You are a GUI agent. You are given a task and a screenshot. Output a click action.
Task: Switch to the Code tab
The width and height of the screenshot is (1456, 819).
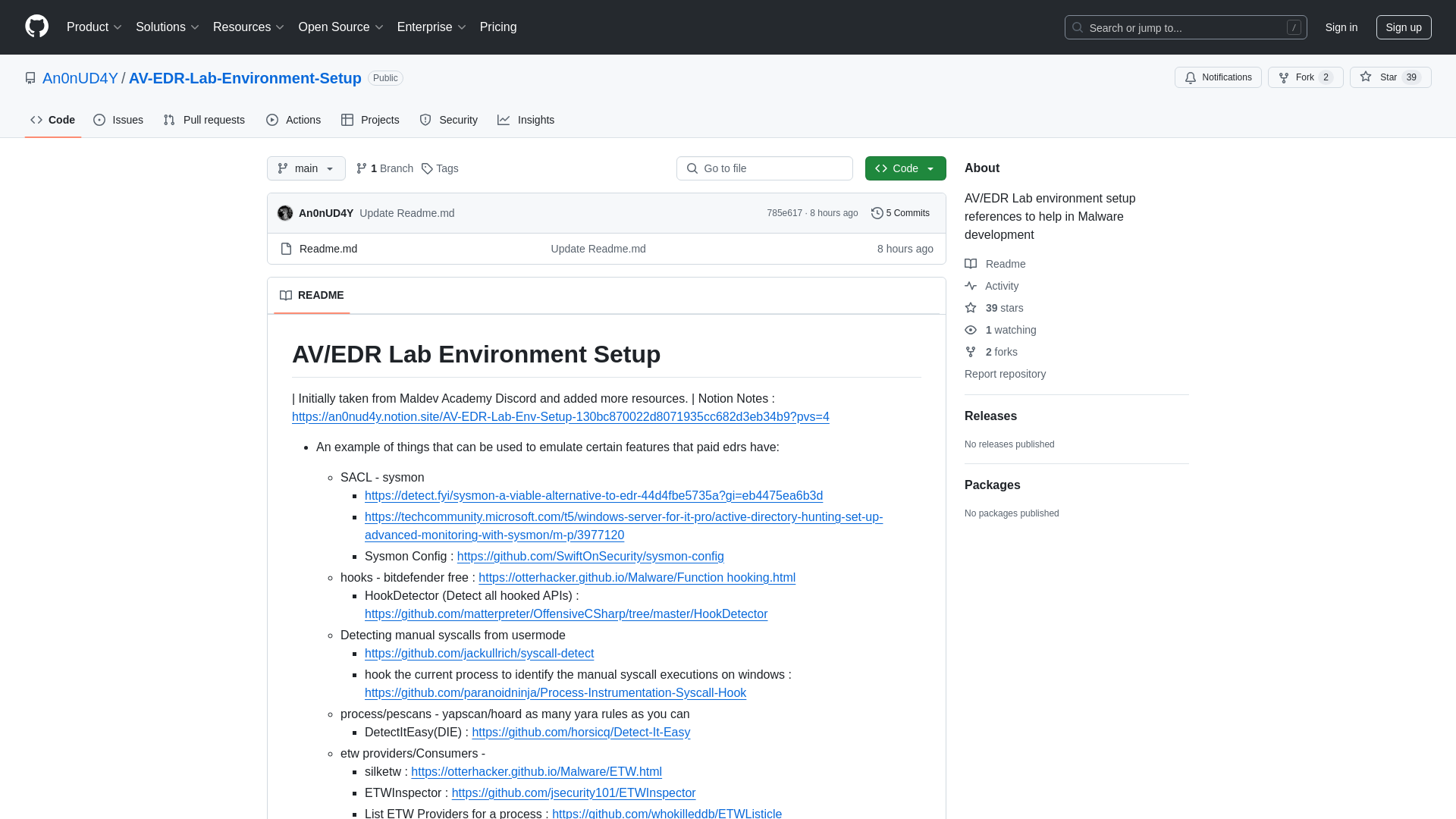coord(52,120)
